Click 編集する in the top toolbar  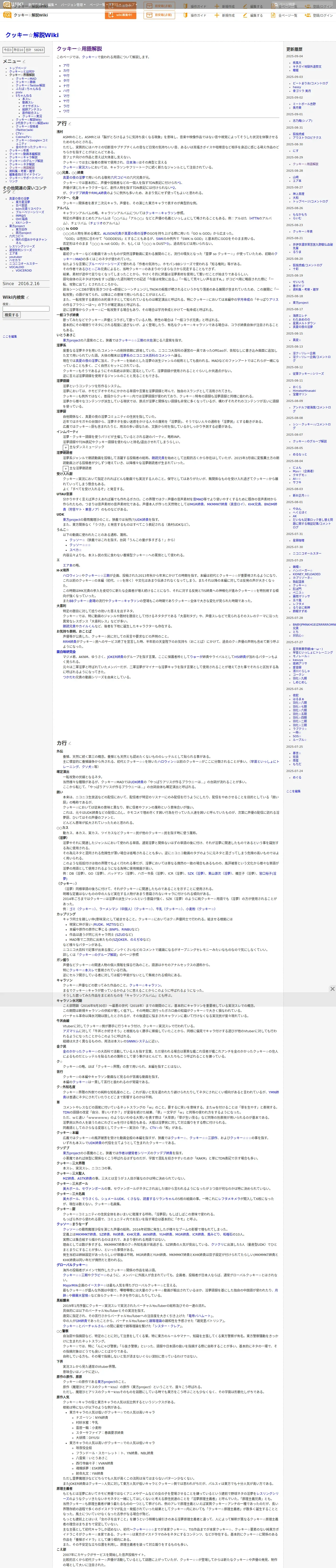click(253, 15)
